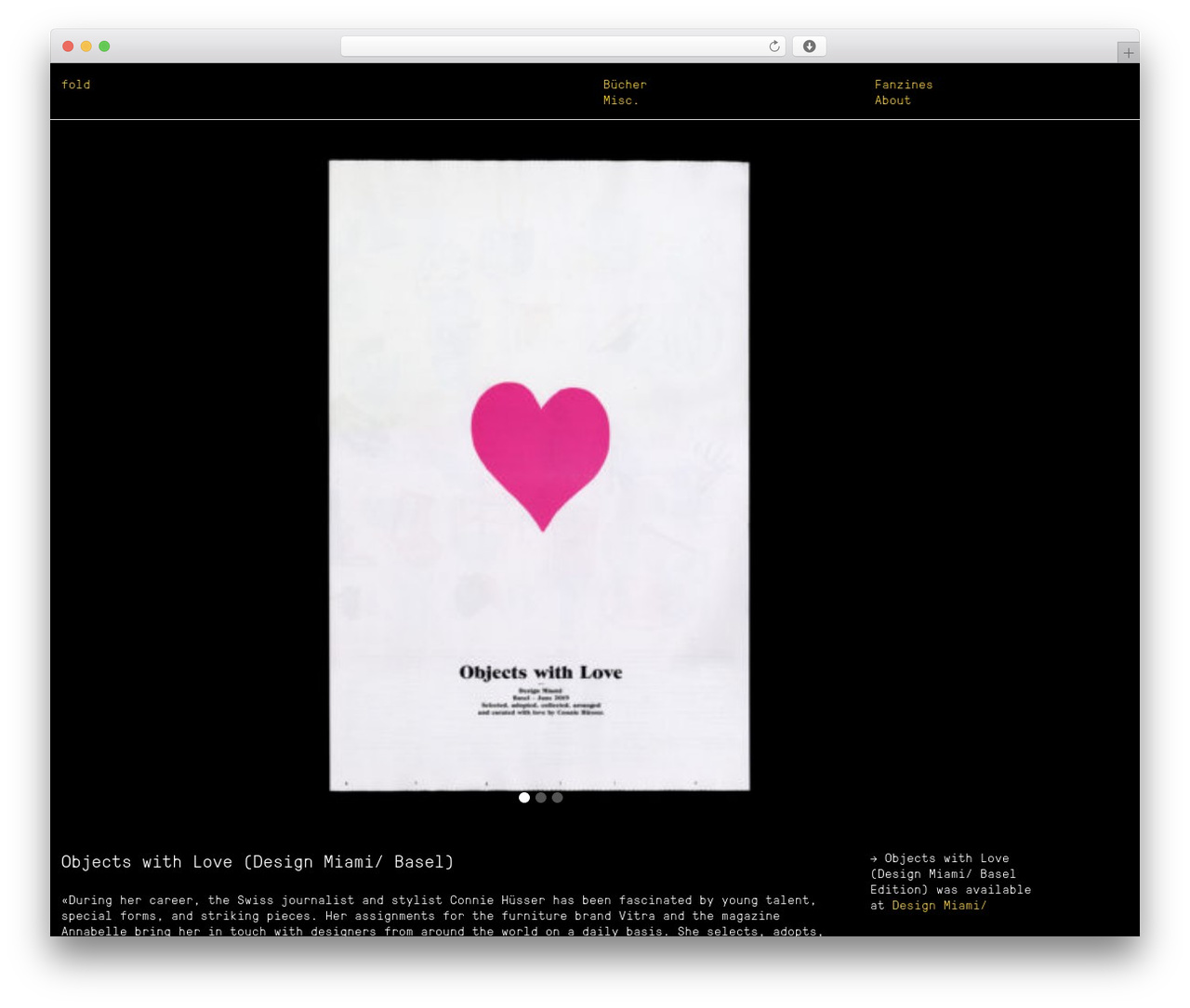Select the second slideshow dot
The image size is (1190, 1008).
click(x=541, y=798)
